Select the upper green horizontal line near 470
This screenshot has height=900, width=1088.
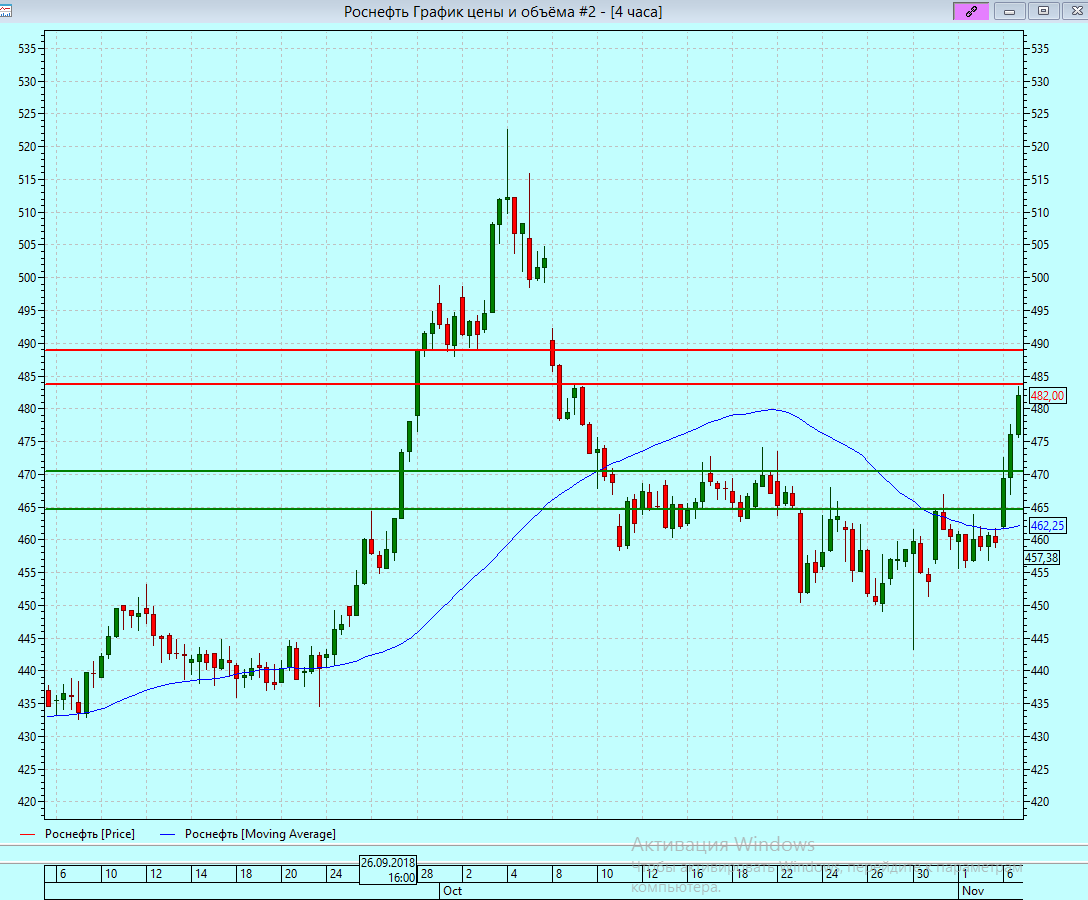point(534,471)
